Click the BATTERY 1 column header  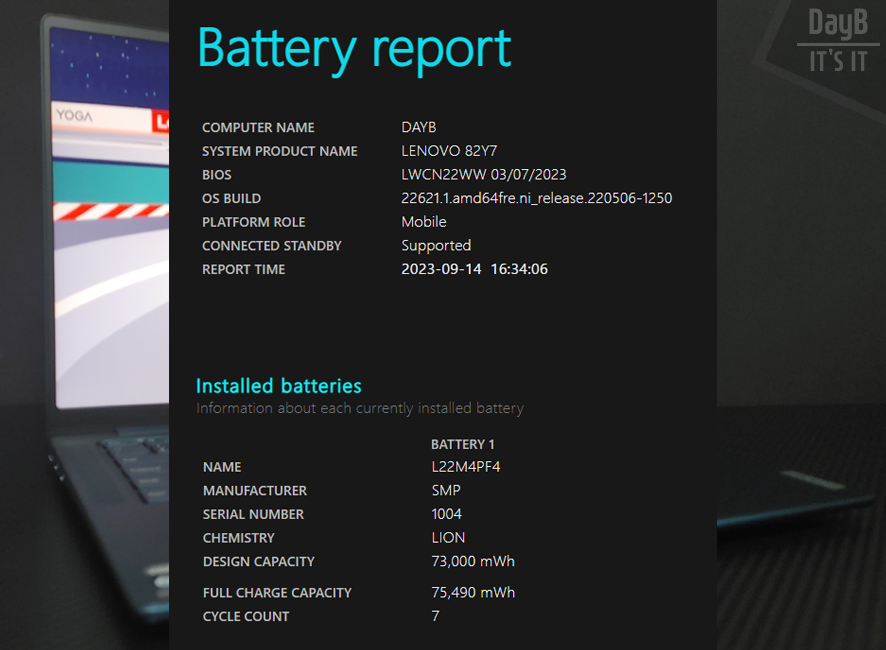pyautogui.click(x=463, y=444)
